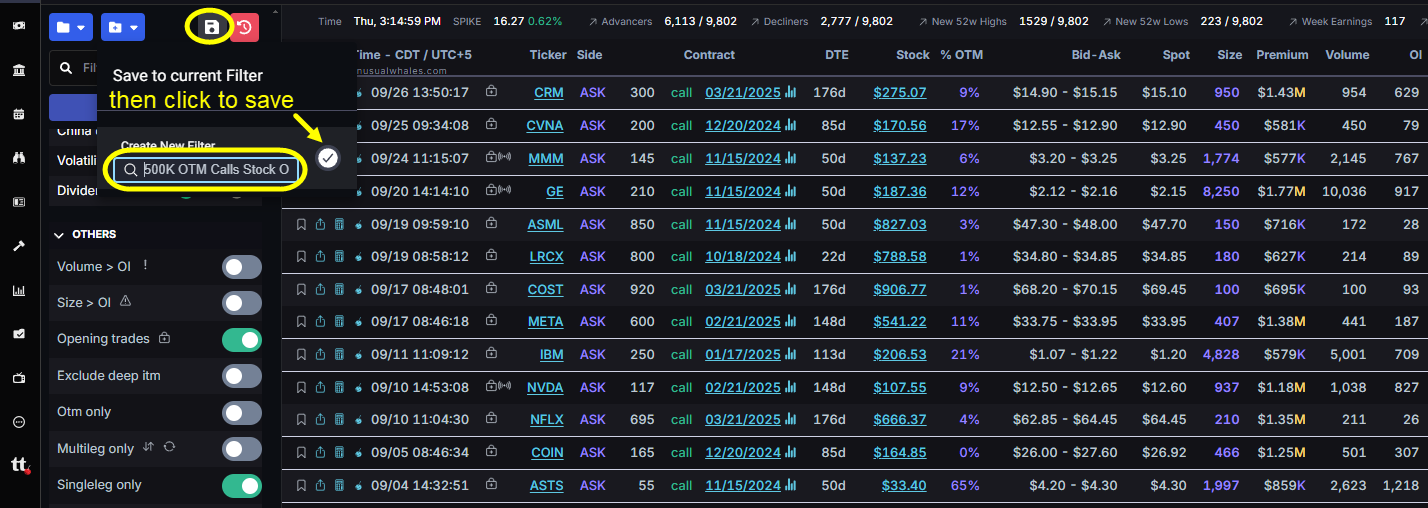The height and width of the screenshot is (508, 1428).
Task: Open calculator for NFLX 09/10 trade
Action: pyautogui.click(x=339, y=420)
